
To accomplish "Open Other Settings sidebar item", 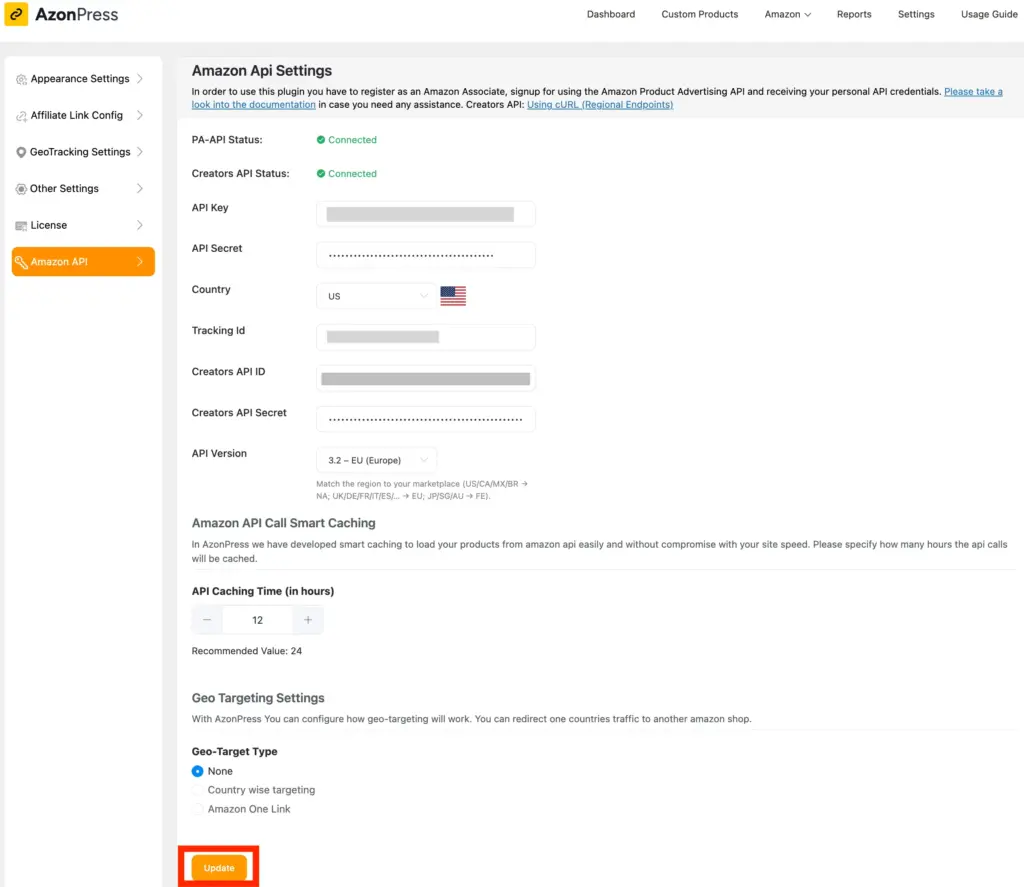I will pos(83,188).
